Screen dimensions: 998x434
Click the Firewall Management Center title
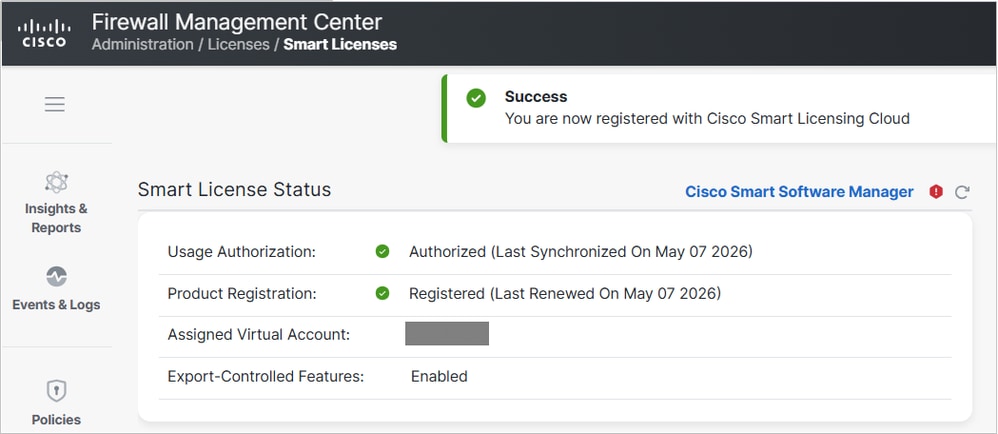[237, 22]
